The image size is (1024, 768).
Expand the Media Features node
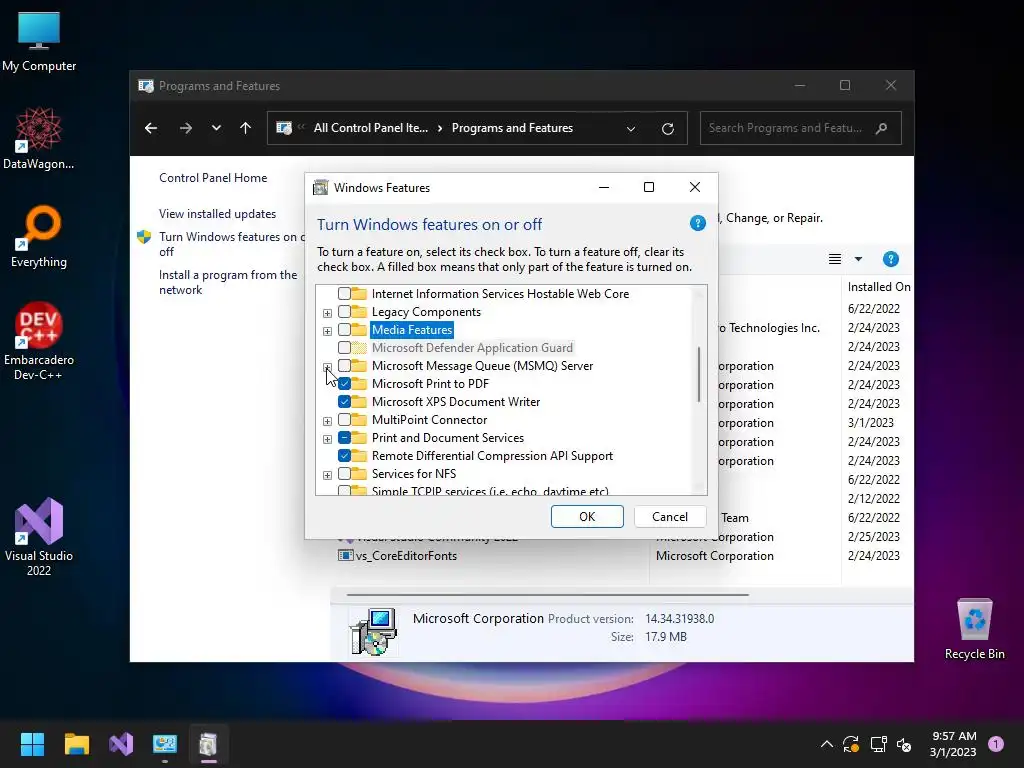pos(327,331)
